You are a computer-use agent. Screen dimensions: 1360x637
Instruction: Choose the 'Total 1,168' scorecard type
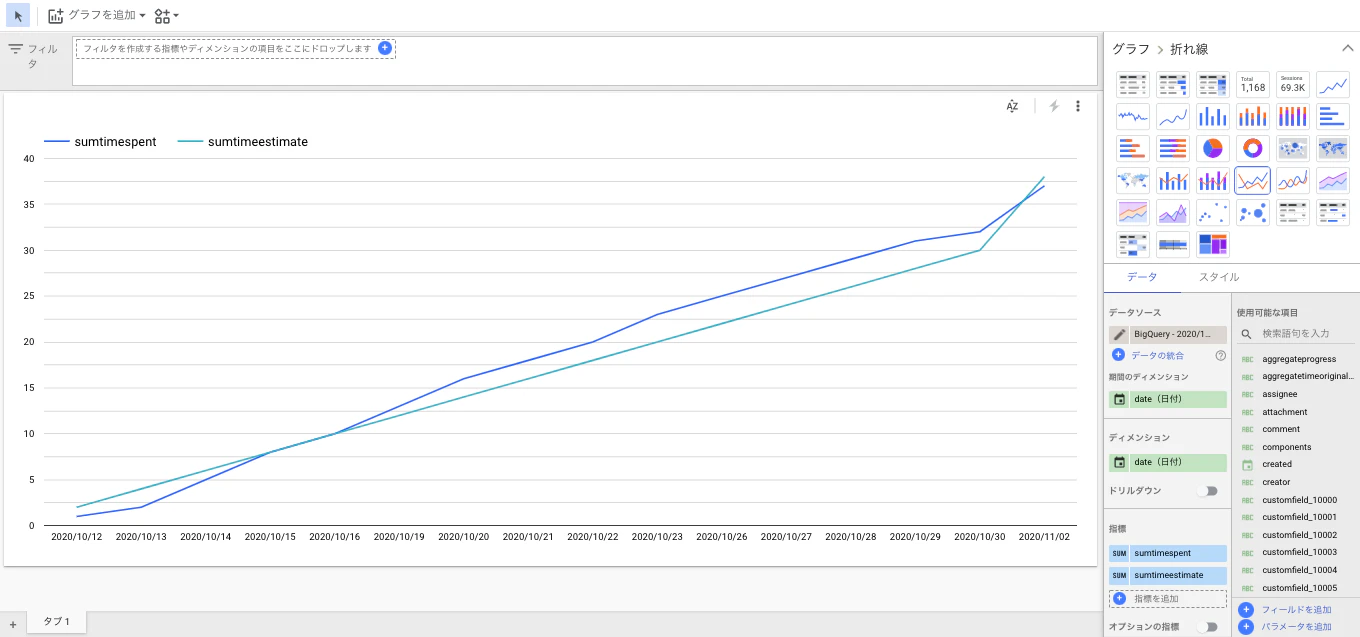pos(1253,84)
